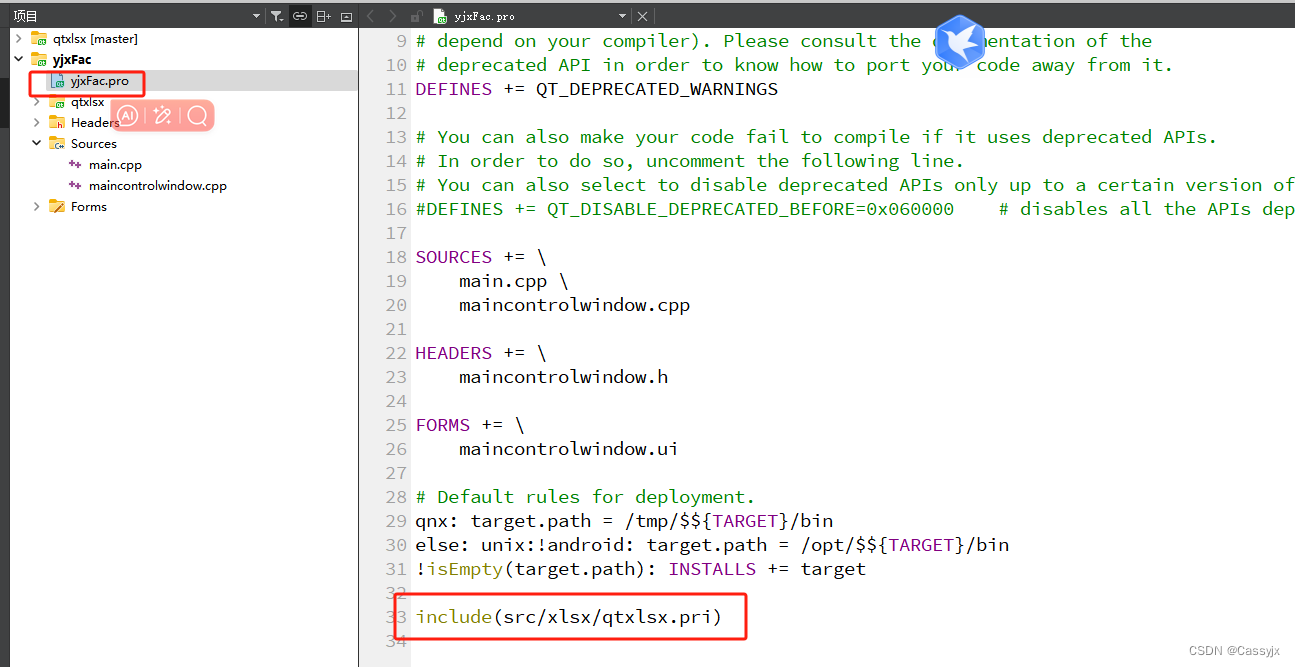Click the qnx: target.path line
Image resolution: width=1295 pixels, height=667 pixels.
(x=624, y=521)
